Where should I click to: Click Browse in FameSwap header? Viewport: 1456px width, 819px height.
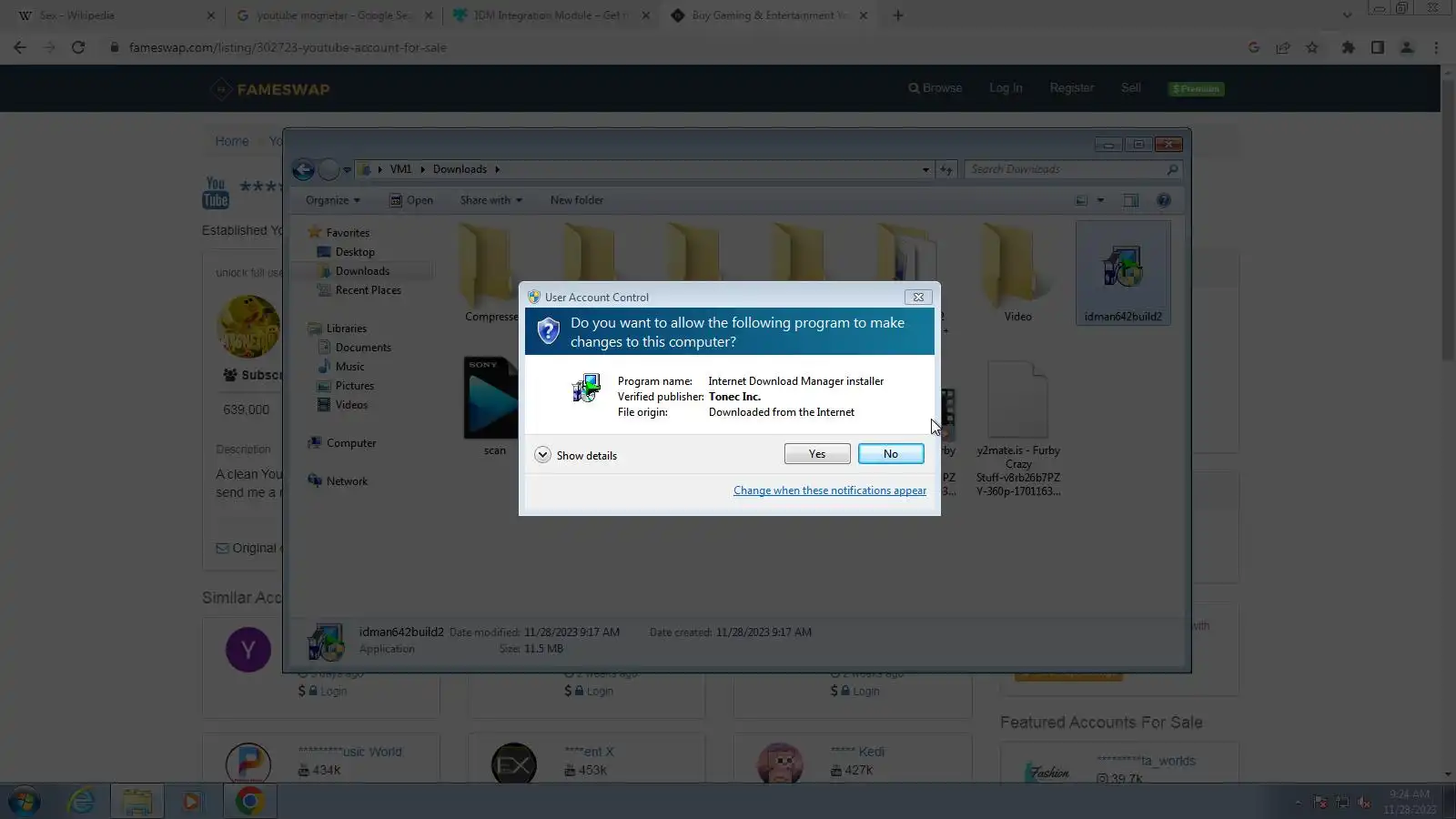[x=935, y=88]
